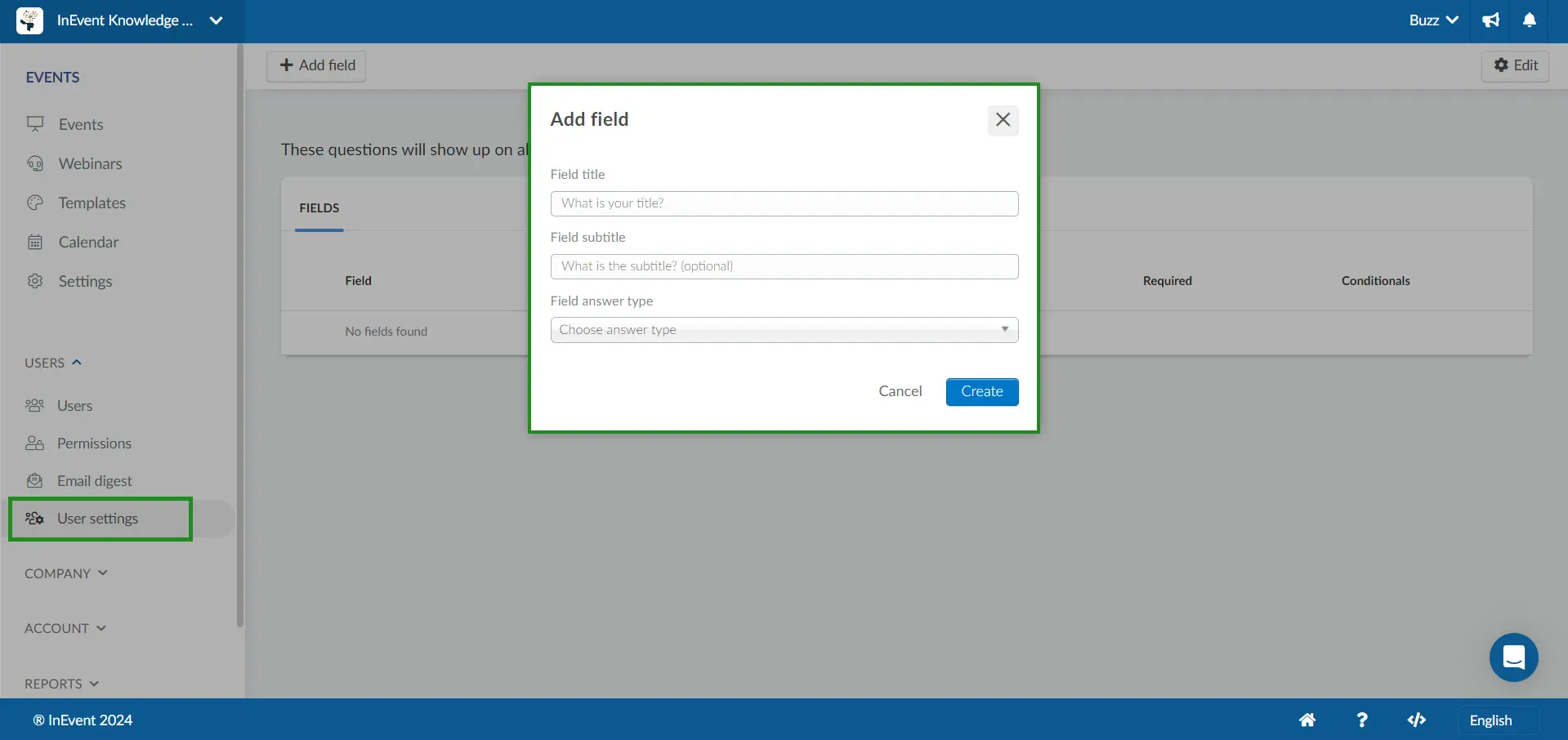
Task: Expand the InEvent Knowledge company dropdown
Action: 216,20
